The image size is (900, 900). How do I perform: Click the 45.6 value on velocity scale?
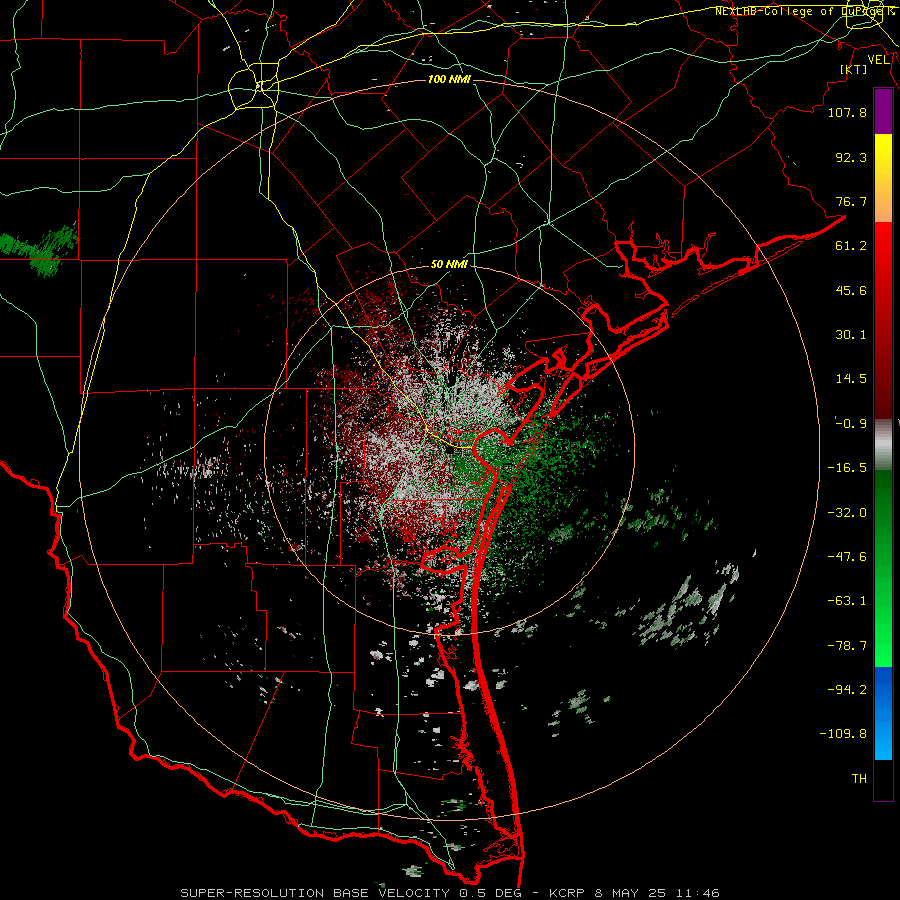(x=851, y=290)
